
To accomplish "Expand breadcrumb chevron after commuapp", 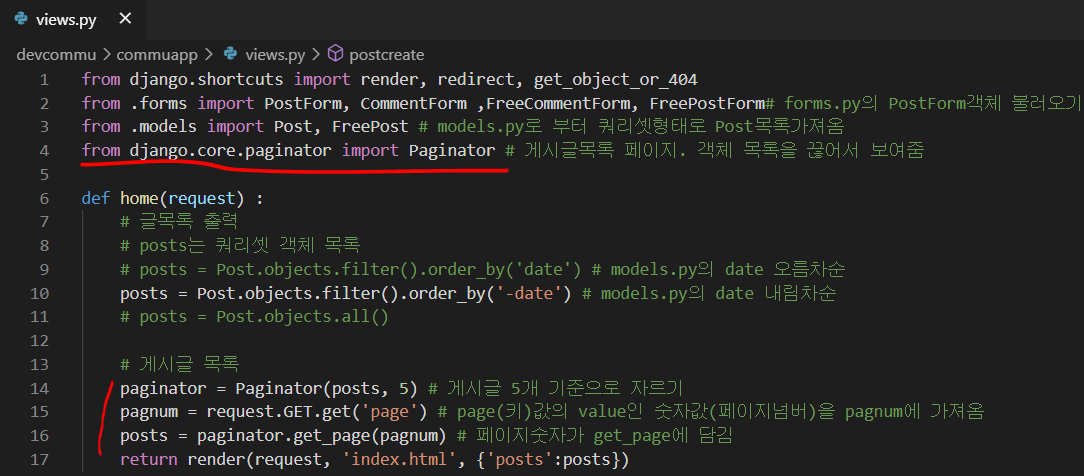I will 209,54.
